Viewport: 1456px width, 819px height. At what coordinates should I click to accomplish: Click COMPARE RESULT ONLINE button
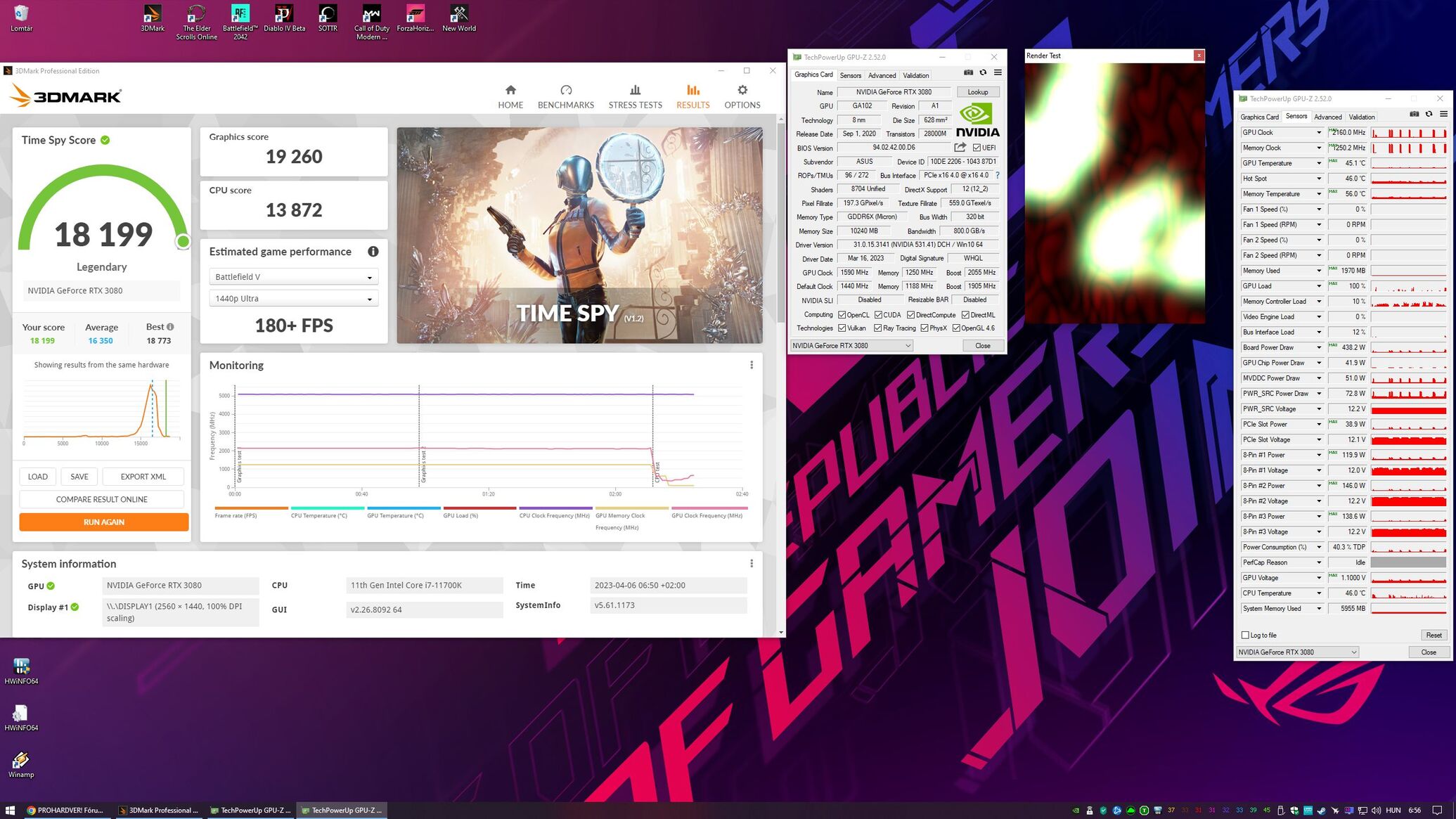[102, 499]
